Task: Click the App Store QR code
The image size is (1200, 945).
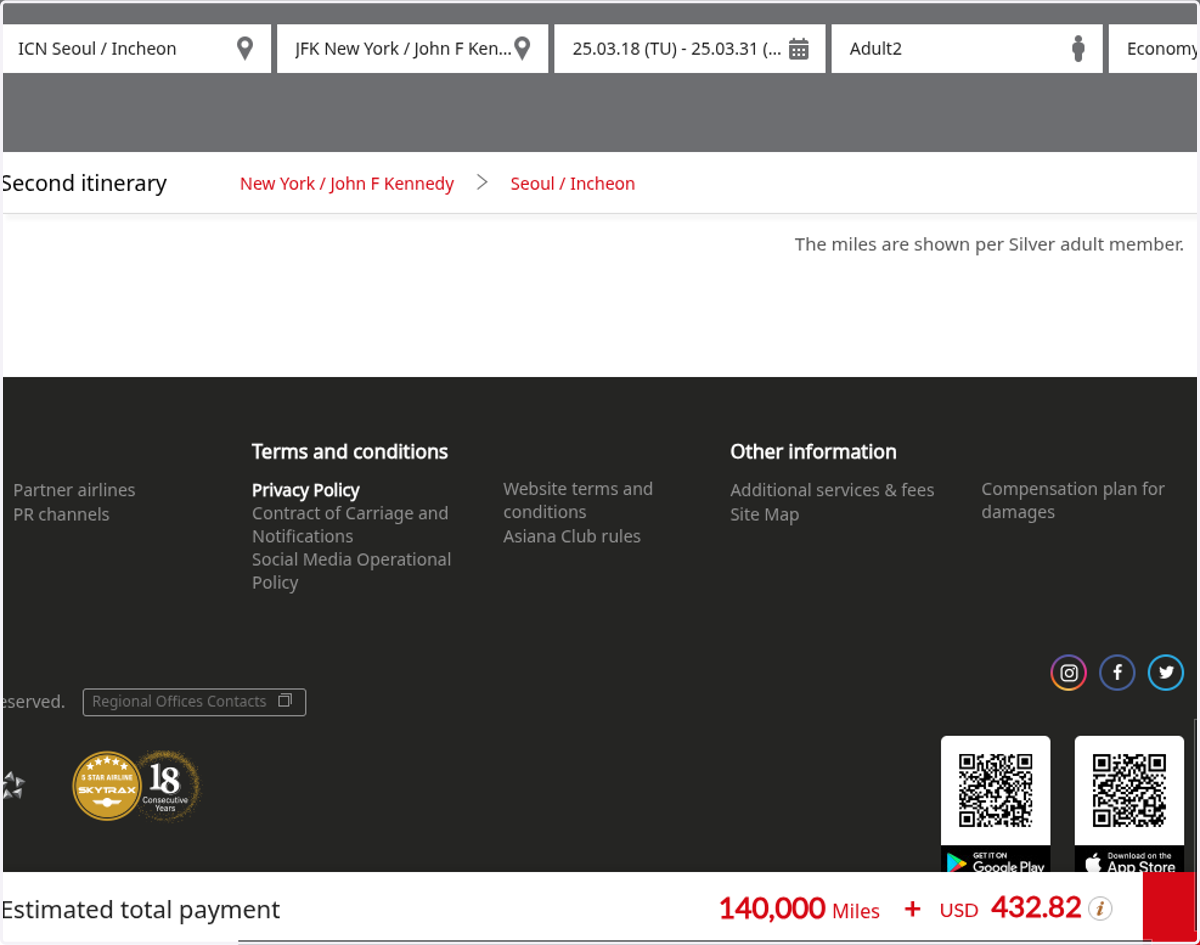Action: pyautogui.click(x=1129, y=790)
